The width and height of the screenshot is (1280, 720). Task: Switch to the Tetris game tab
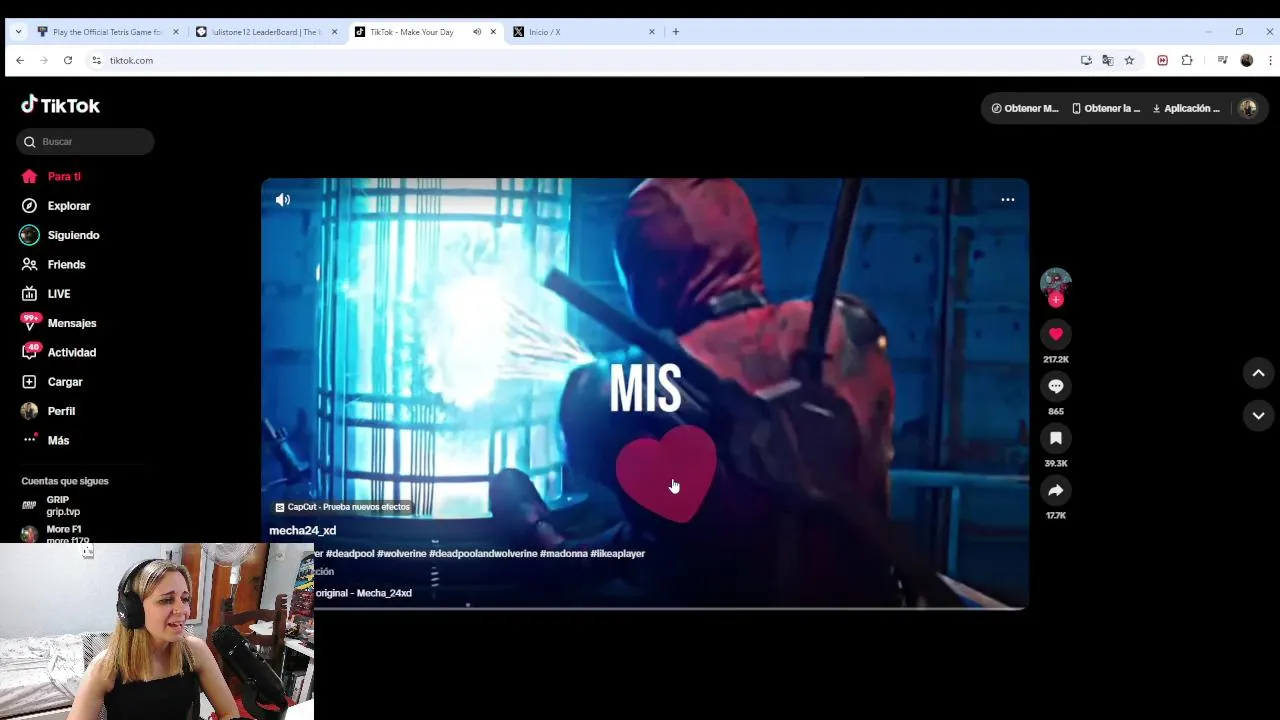107,32
